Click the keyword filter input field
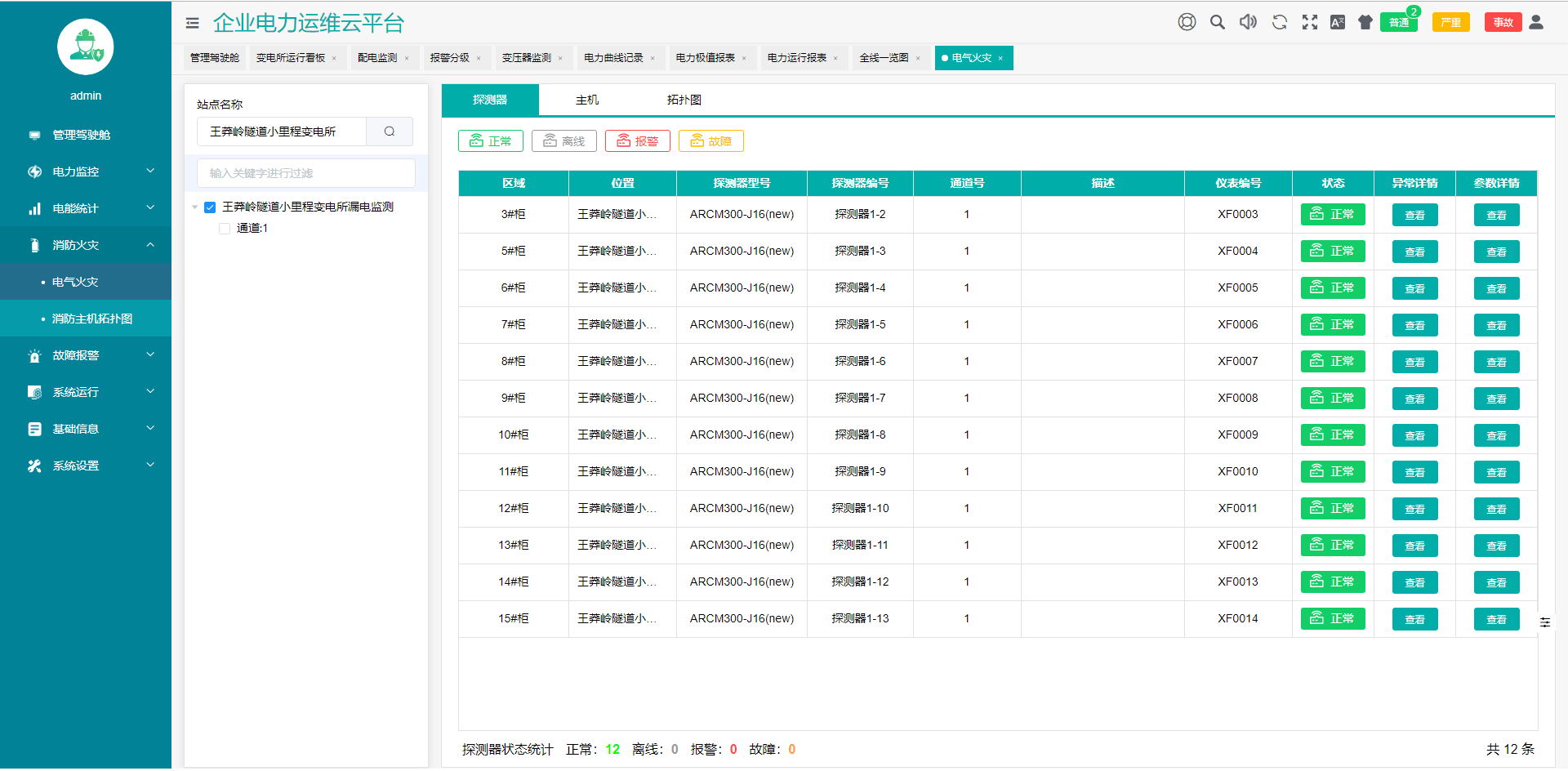The height and width of the screenshot is (771, 1568). pyautogui.click(x=306, y=173)
